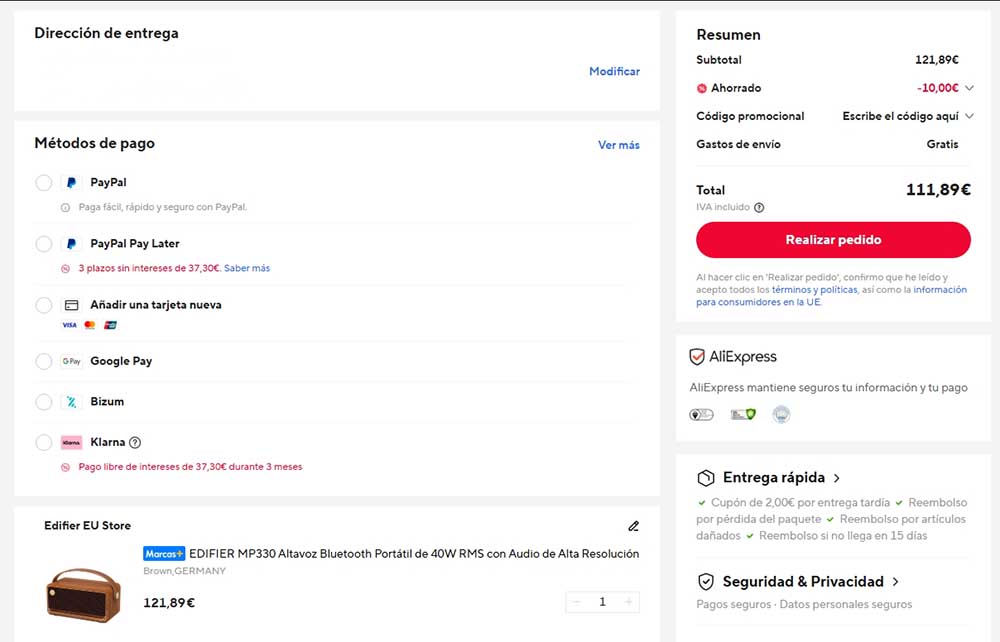
Task: Click the UnionPay card logo
Action: (x=110, y=325)
